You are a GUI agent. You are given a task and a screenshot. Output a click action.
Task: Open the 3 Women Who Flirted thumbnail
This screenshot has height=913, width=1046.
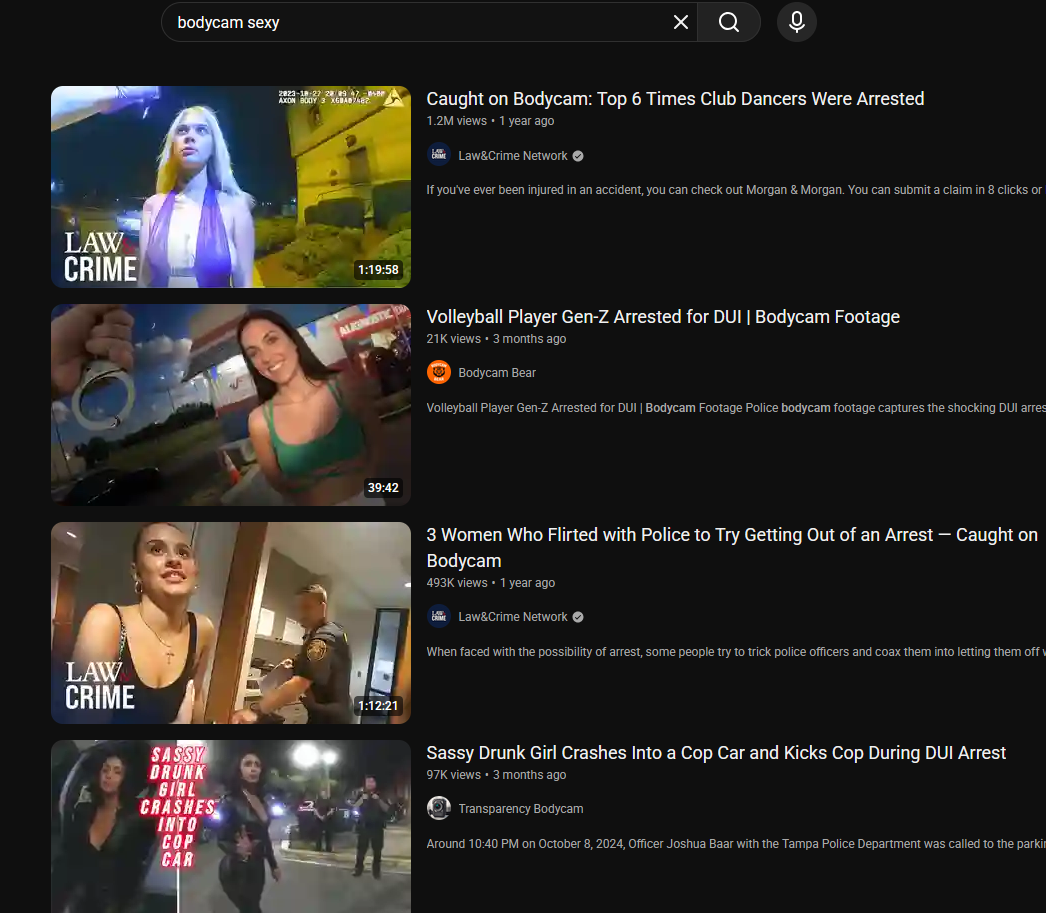[x=231, y=623]
